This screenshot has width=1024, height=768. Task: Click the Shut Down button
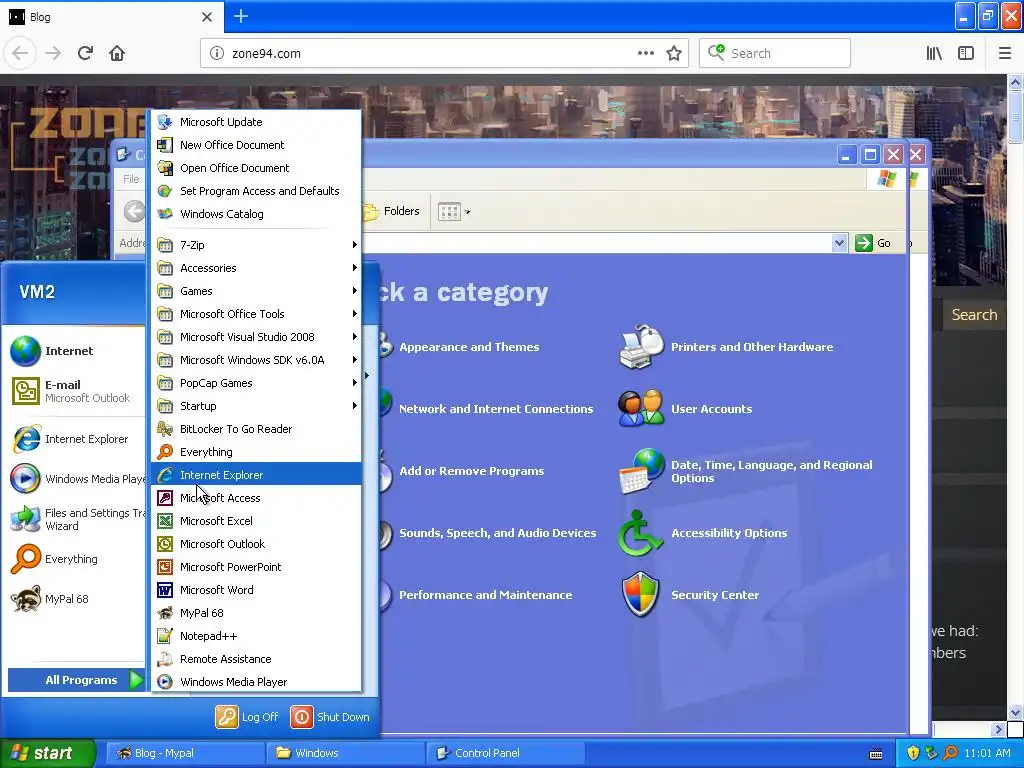[330, 716]
